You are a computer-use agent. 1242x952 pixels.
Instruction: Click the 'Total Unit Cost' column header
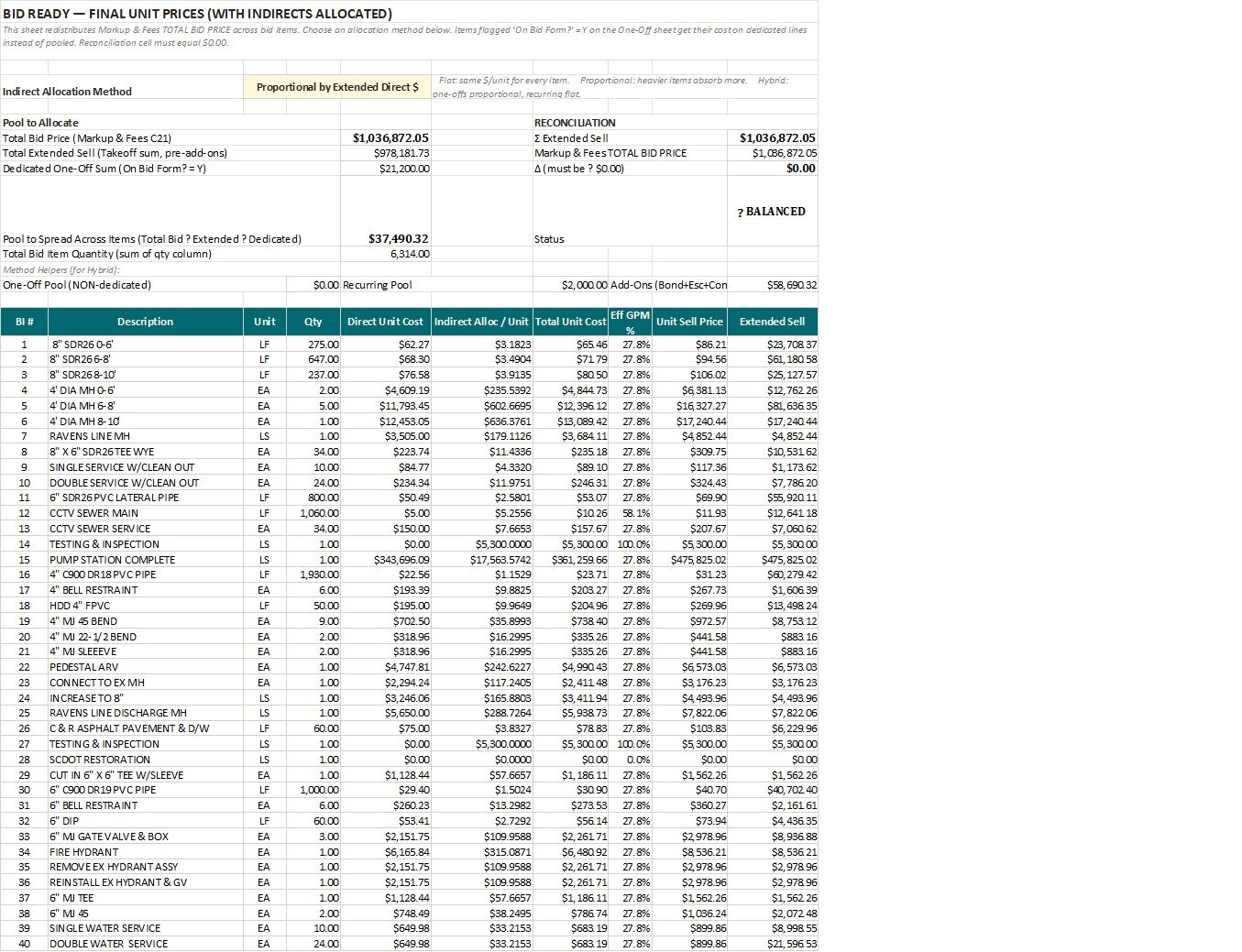tap(570, 322)
